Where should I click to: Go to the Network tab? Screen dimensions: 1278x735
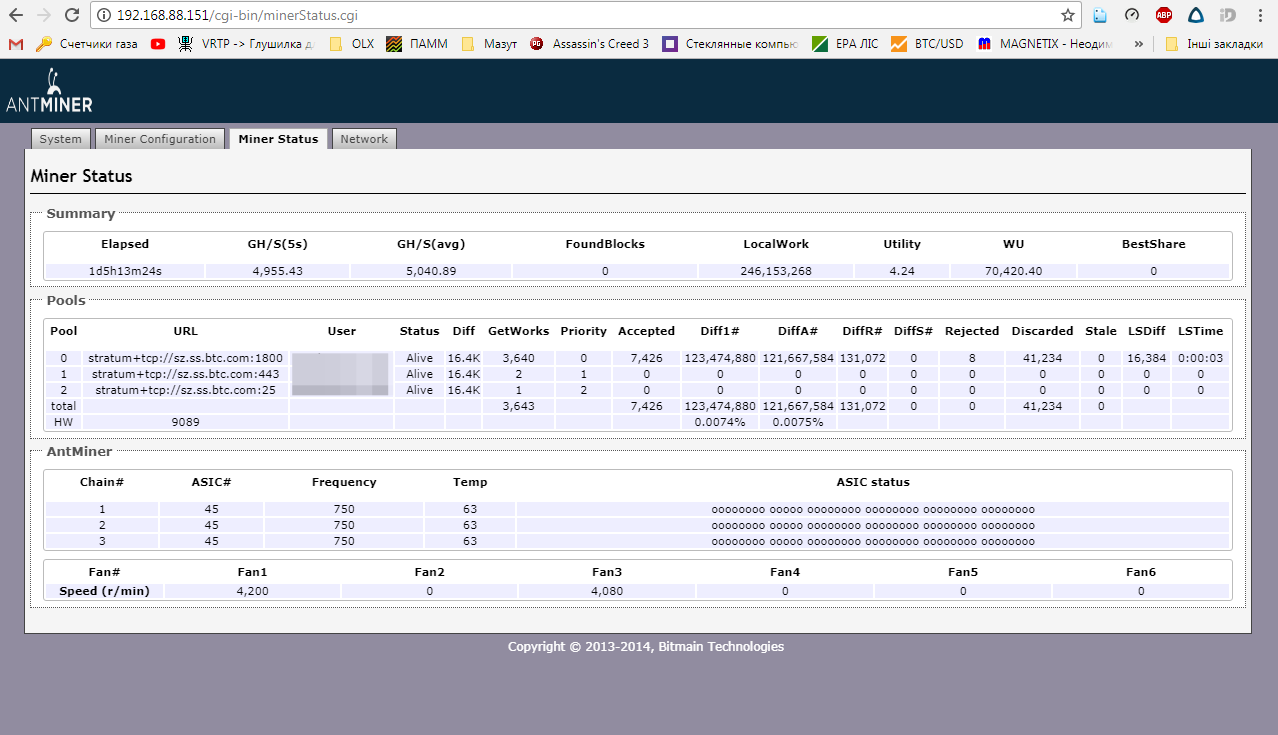point(364,139)
